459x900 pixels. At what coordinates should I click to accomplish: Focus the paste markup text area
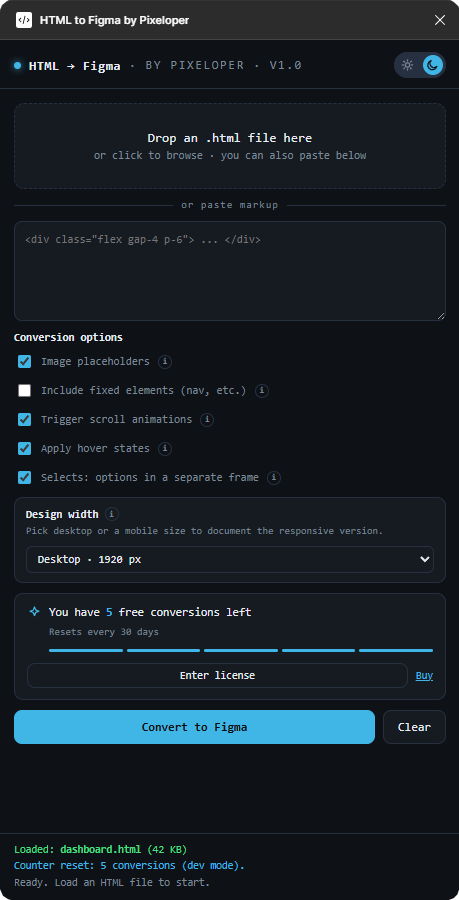click(x=230, y=271)
